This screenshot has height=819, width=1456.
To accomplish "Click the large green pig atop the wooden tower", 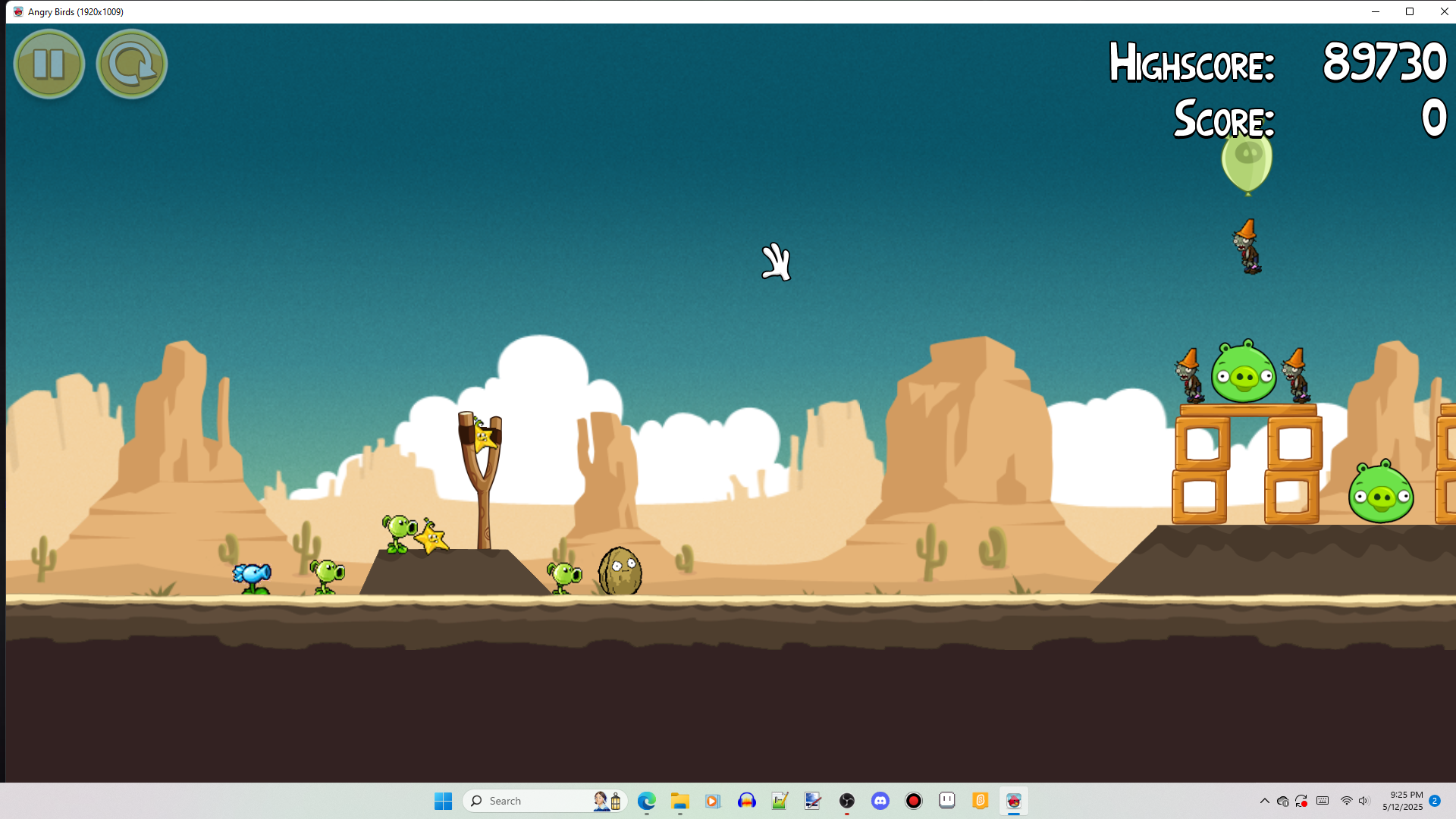I will (x=1244, y=372).
